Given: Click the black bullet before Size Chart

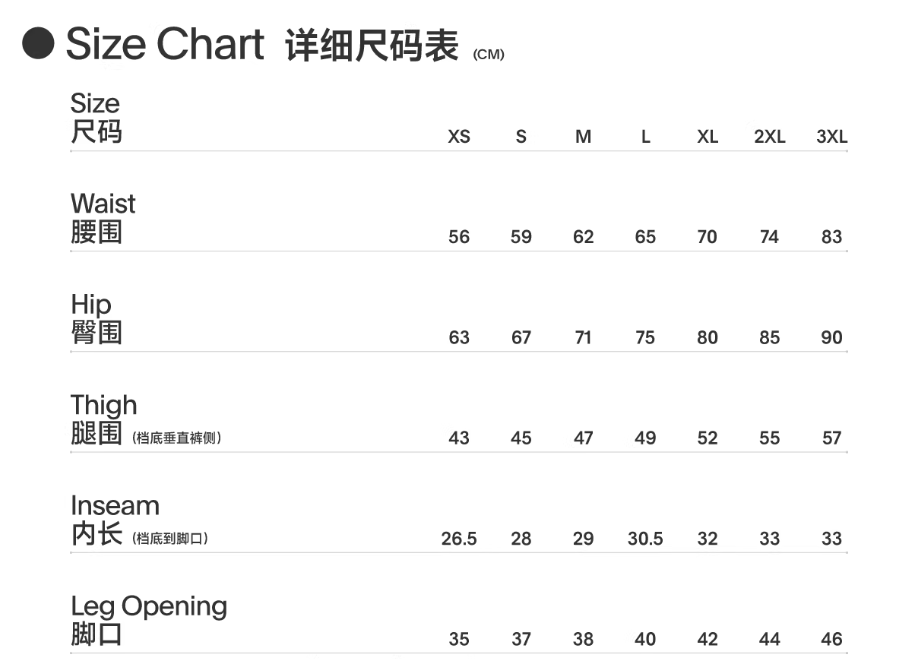Looking at the screenshot, I should tap(38, 44).
